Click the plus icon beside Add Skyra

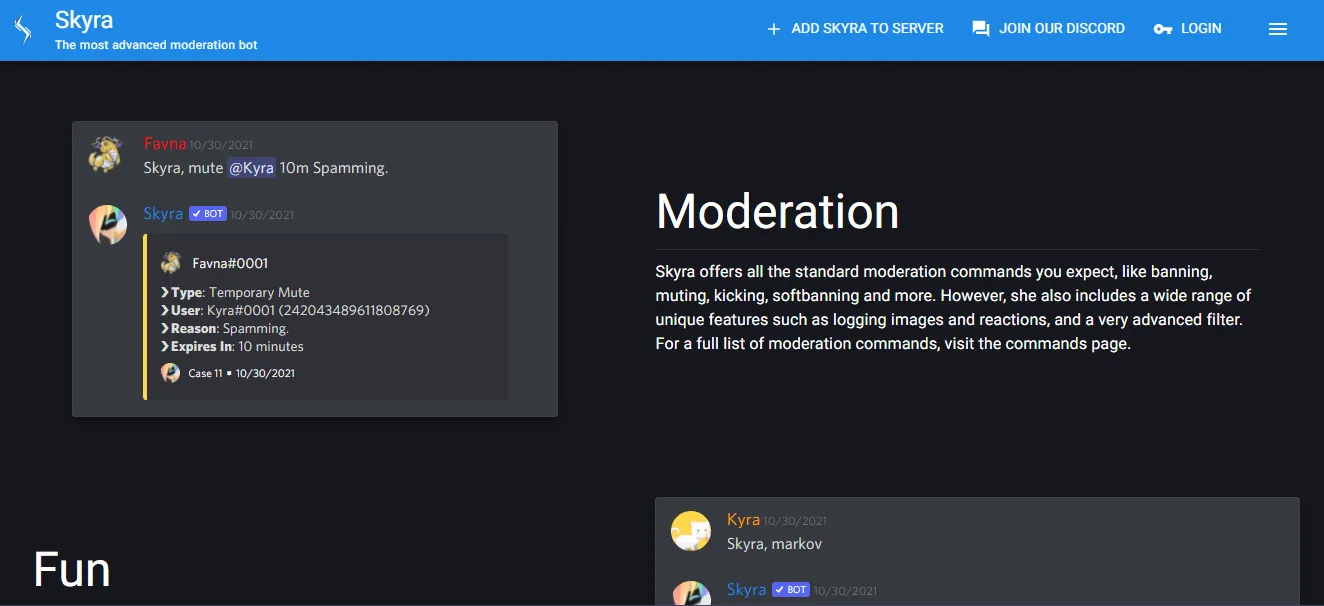coord(773,29)
